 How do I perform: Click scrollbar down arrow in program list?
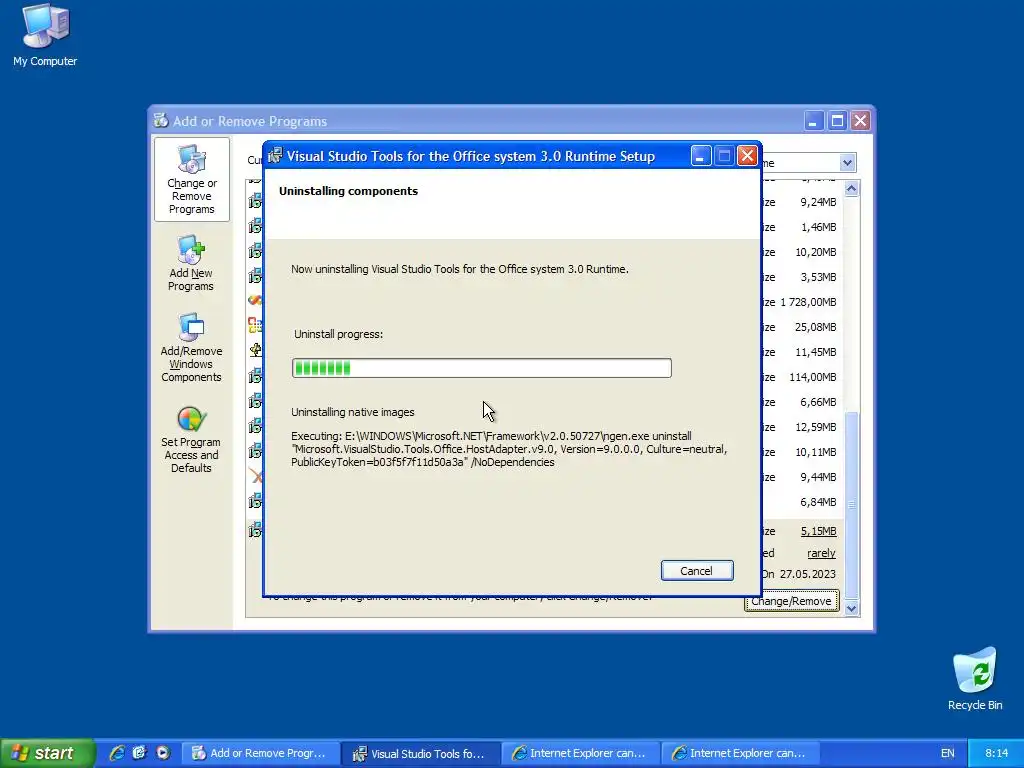[852, 608]
